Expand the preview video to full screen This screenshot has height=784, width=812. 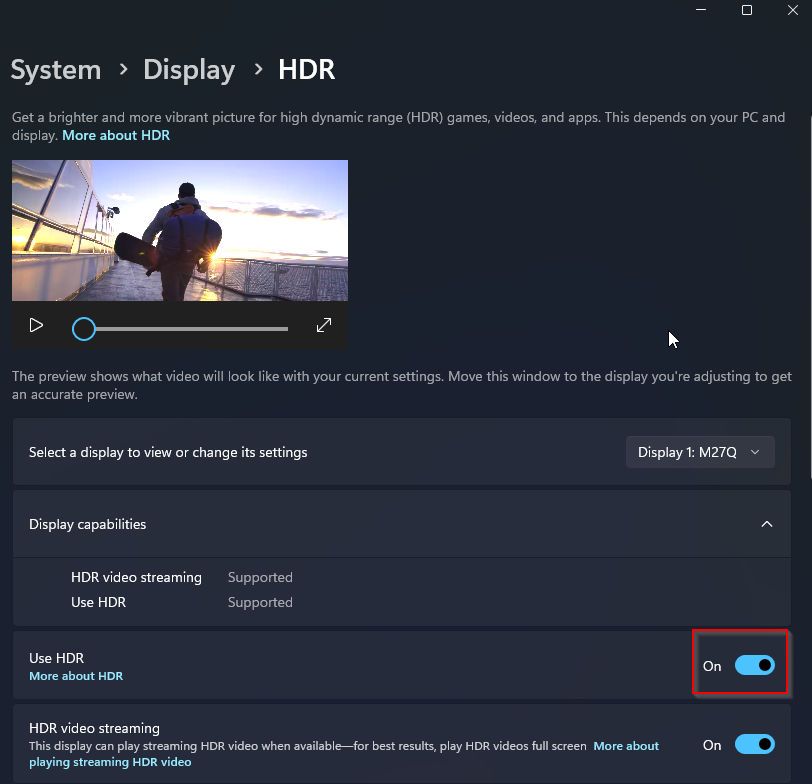tap(323, 326)
